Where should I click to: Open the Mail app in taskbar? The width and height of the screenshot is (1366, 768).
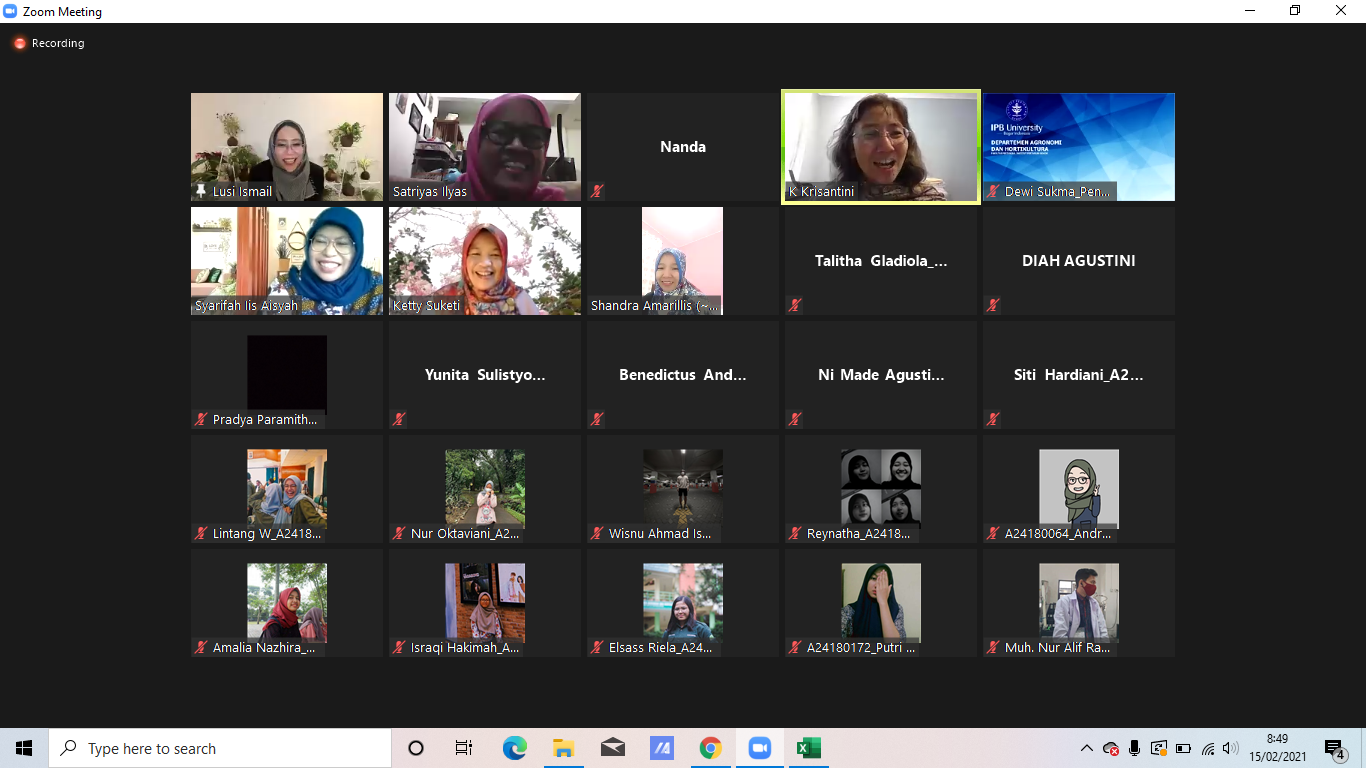tap(612, 748)
